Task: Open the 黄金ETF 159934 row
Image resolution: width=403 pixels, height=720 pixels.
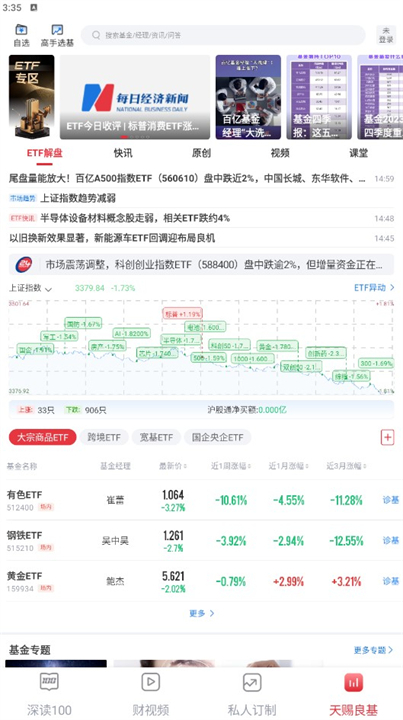Action: click(x=202, y=581)
